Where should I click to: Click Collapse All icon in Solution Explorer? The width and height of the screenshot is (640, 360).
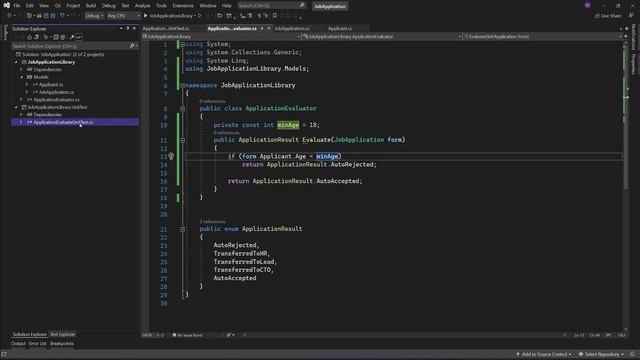56,37
